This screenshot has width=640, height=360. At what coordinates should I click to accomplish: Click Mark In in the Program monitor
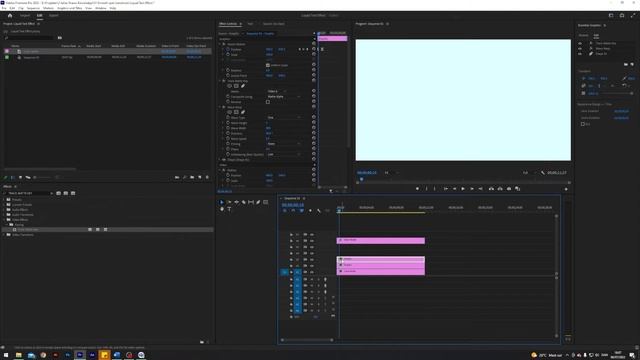427,189
